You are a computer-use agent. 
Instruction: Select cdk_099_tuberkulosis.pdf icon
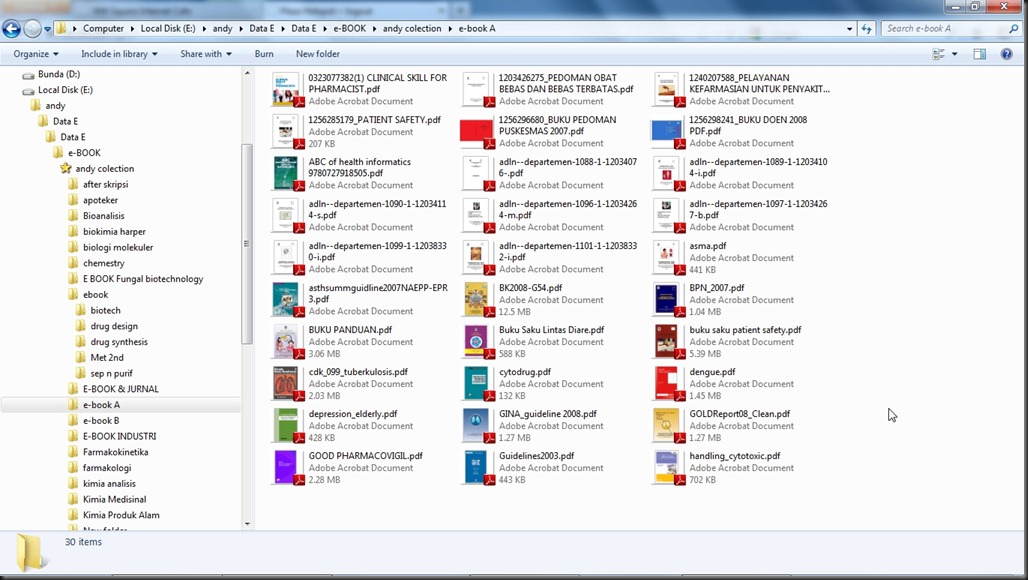click(287, 383)
